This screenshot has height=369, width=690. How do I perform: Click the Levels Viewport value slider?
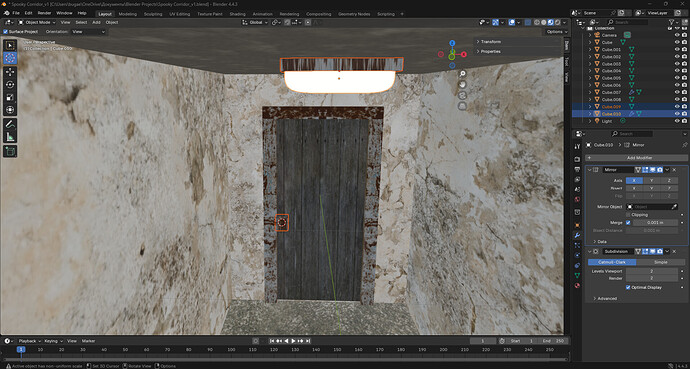coord(652,271)
